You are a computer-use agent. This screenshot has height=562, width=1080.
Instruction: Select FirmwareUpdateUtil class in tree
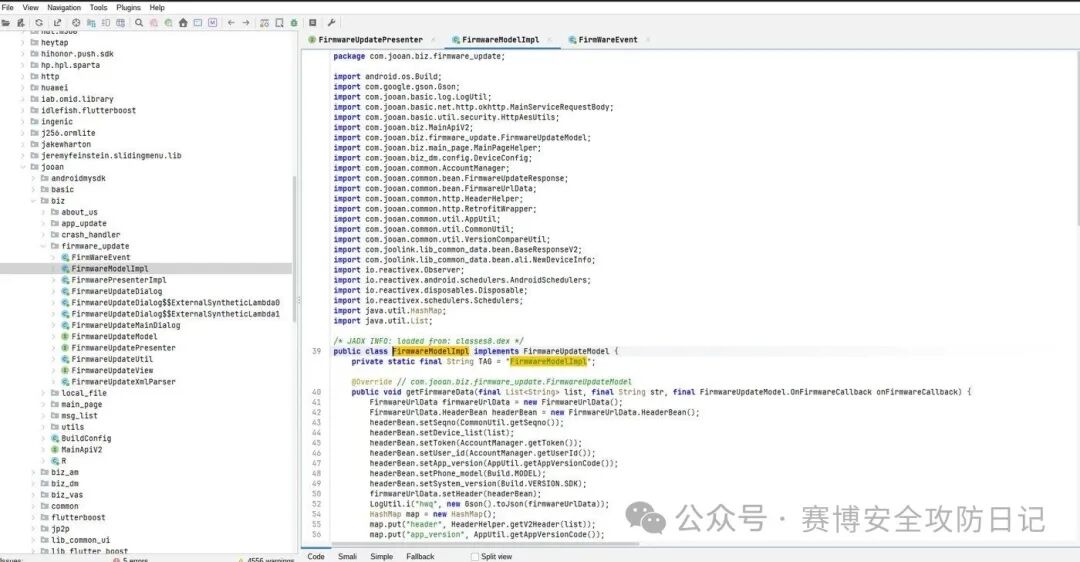tap(112, 359)
